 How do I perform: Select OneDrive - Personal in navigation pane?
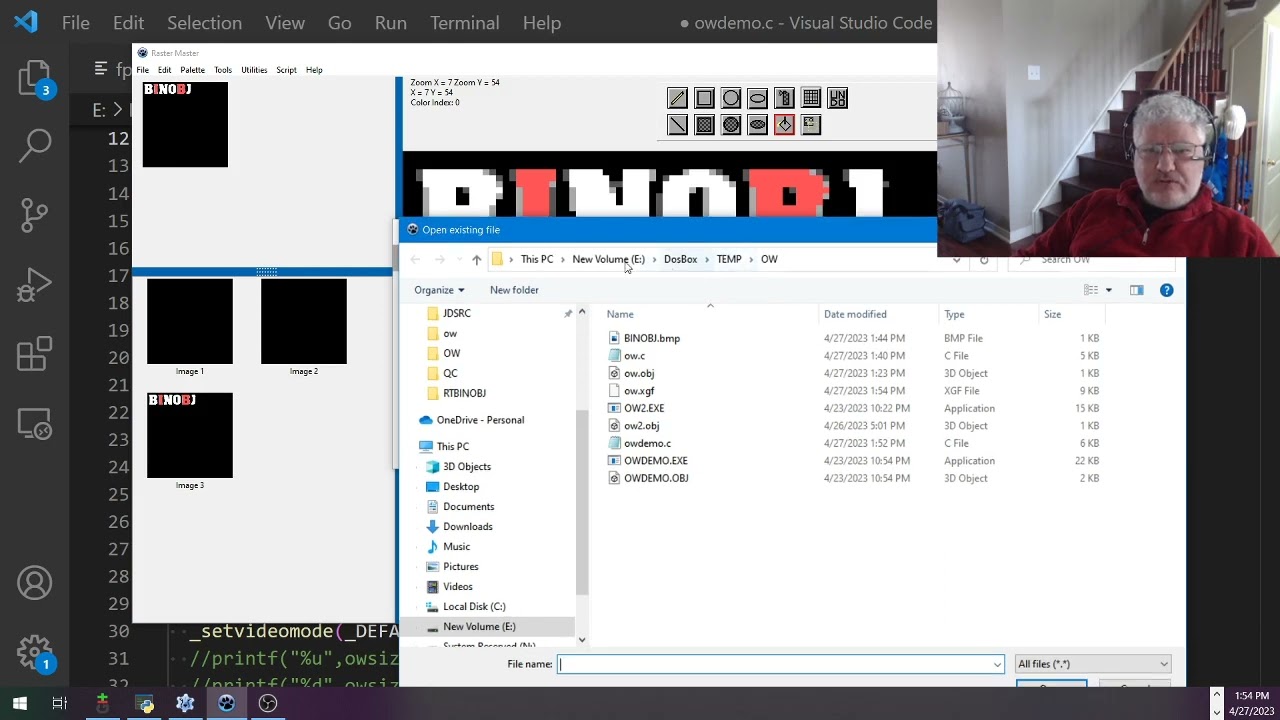[x=480, y=420]
